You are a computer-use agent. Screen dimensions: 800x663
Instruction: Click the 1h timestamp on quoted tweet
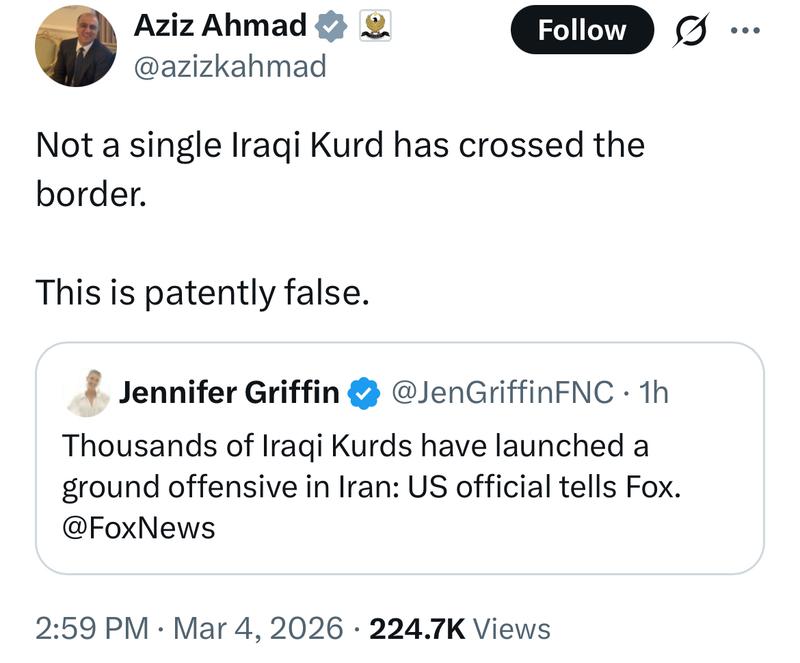[653, 392]
